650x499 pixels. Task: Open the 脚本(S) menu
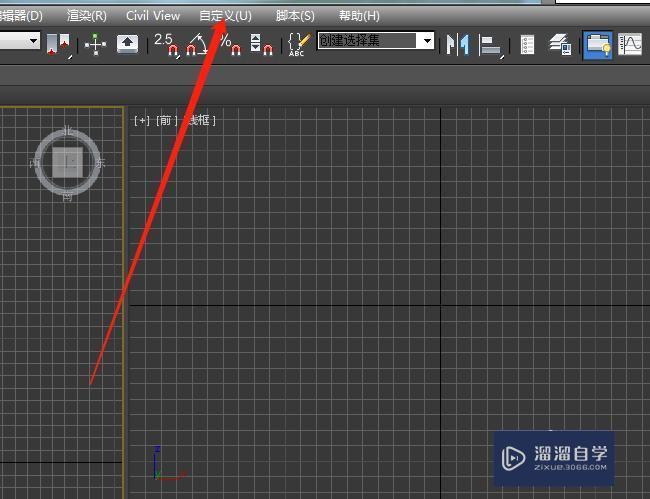[295, 16]
